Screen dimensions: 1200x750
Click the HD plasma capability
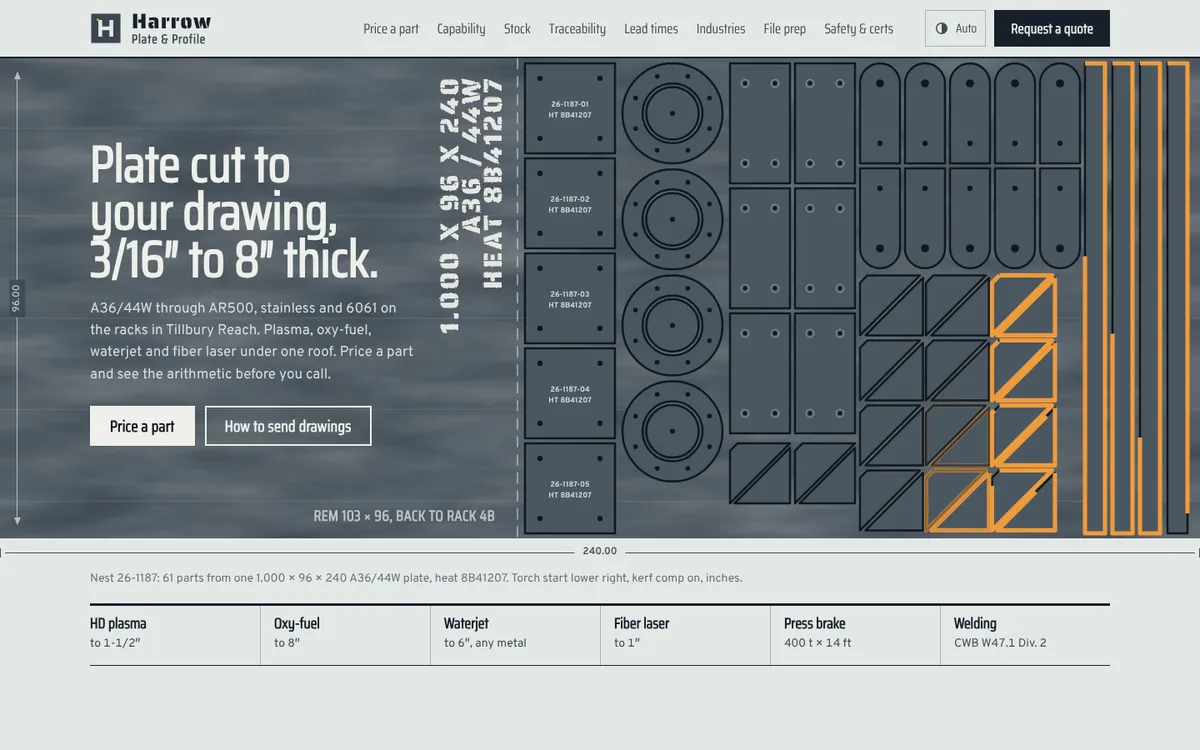pyautogui.click(x=175, y=635)
